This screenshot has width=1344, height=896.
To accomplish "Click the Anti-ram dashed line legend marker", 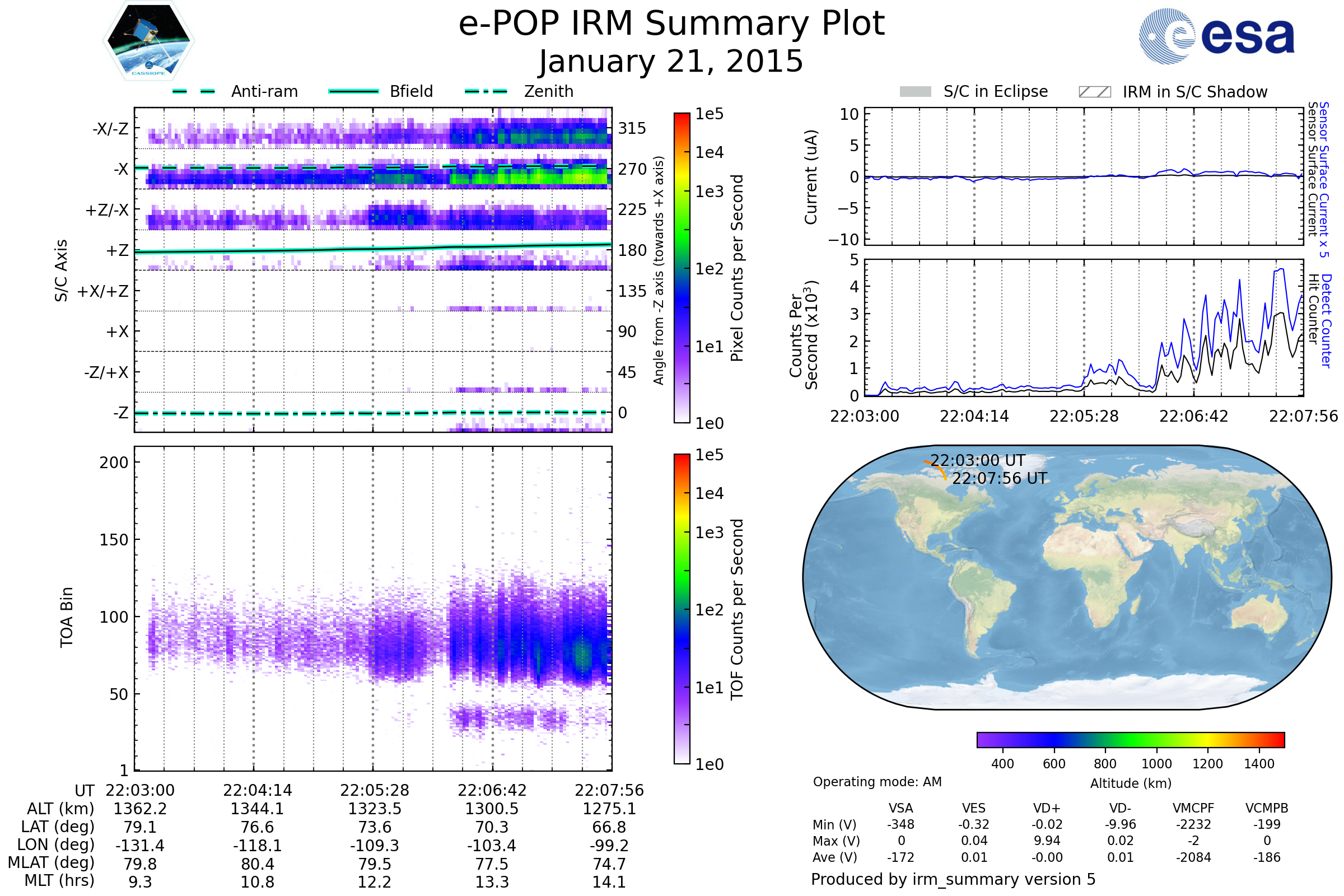I will click(194, 91).
